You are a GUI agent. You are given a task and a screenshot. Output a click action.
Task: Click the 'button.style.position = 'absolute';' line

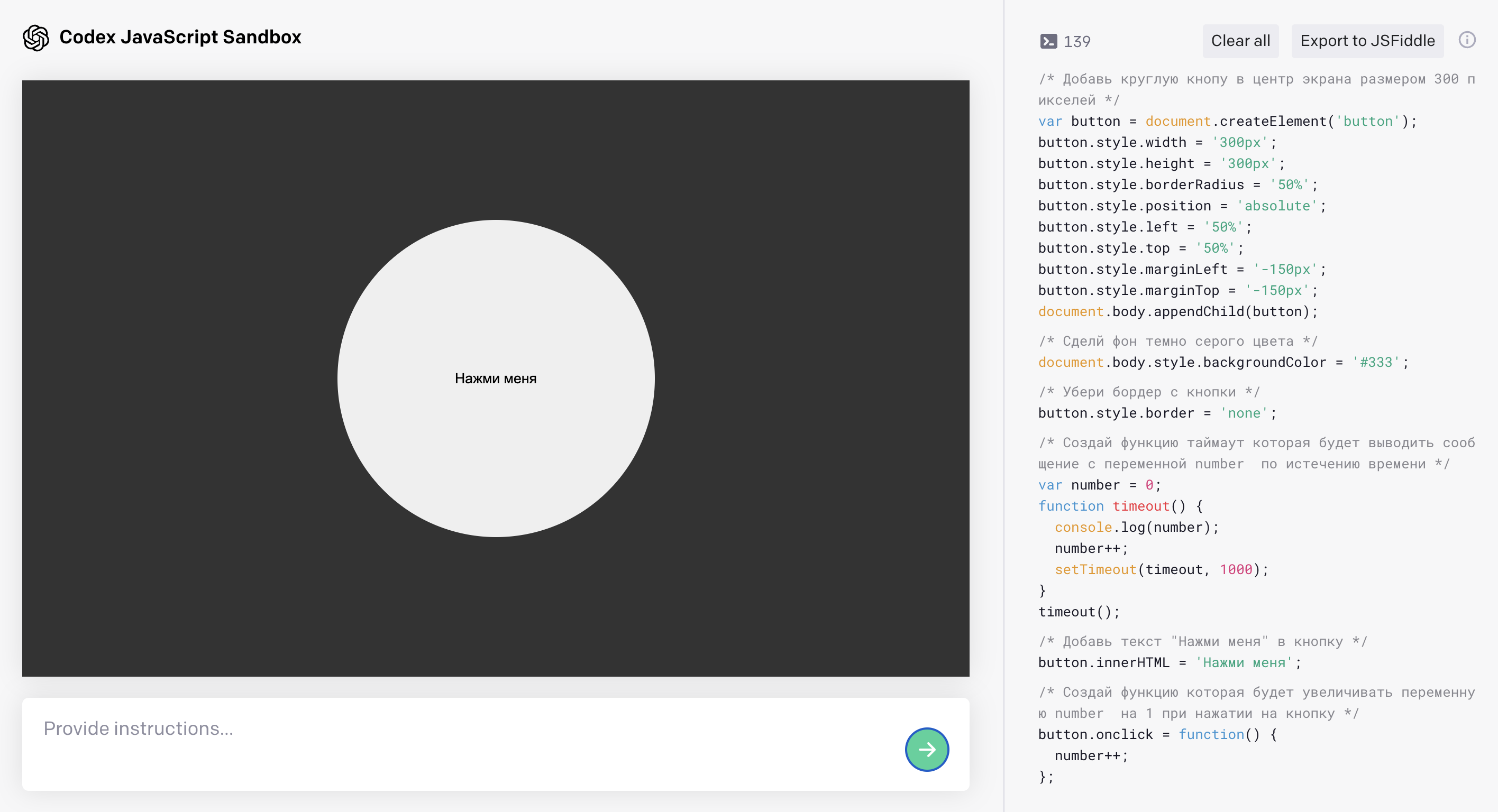coord(1182,206)
